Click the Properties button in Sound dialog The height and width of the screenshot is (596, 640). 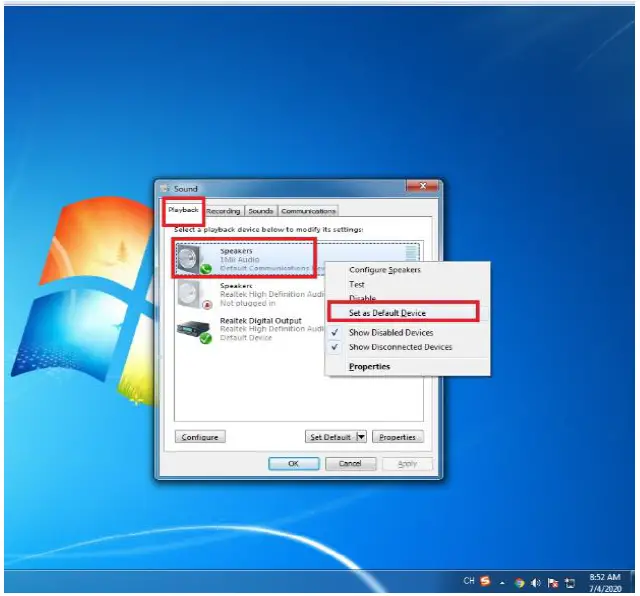[398, 437]
